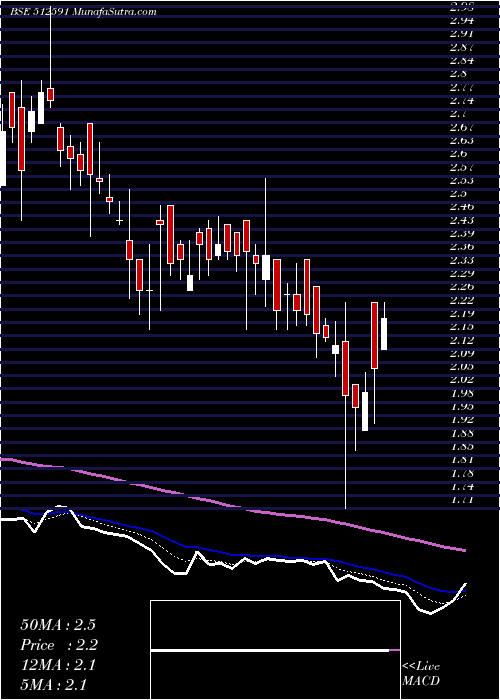Screen dimensions: 500x700
Task: Select the 2.53 price axis label
Action: 461,180
